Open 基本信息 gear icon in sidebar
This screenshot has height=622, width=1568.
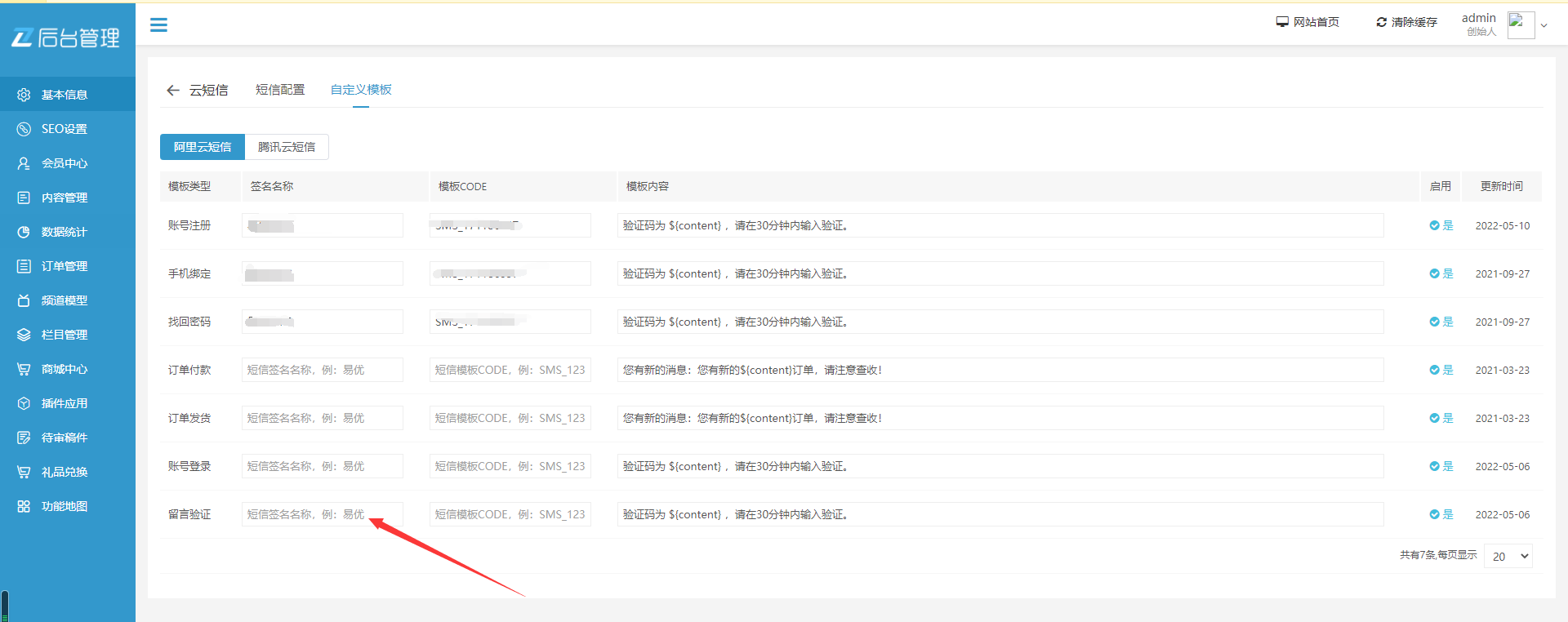[24, 95]
